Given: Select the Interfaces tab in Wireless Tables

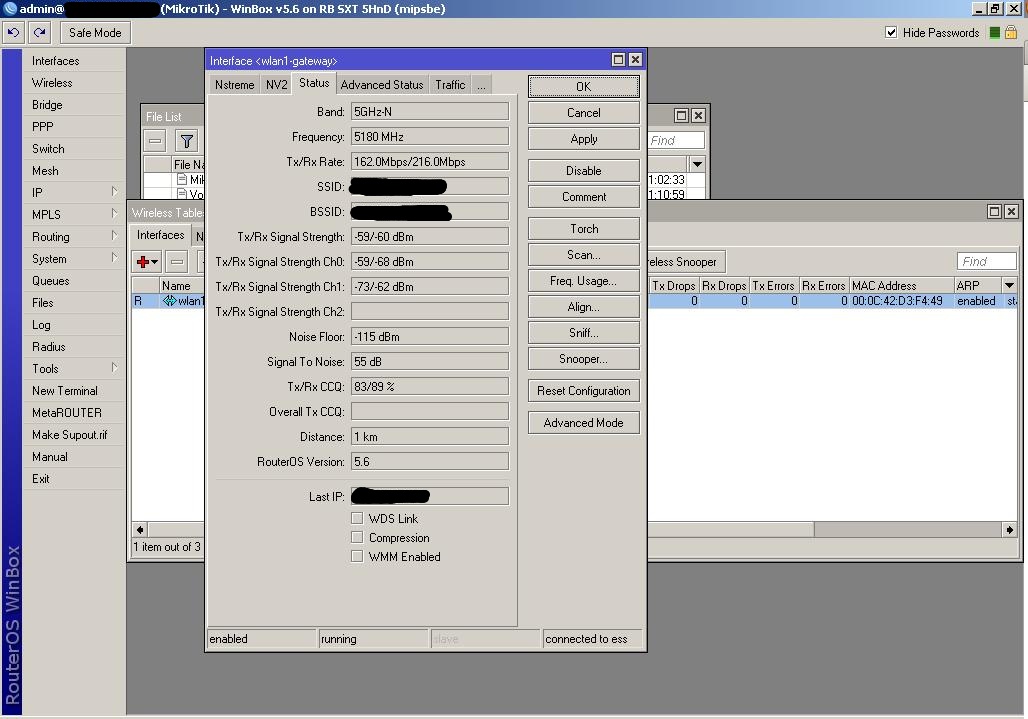Looking at the screenshot, I should click(161, 235).
